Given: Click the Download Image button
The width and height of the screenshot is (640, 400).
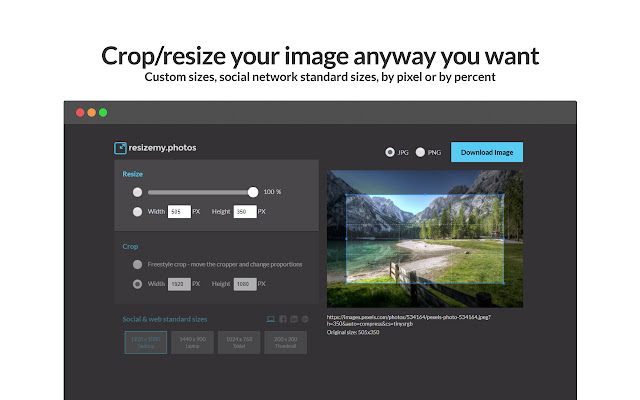Looking at the screenshot, I should 487,152.
